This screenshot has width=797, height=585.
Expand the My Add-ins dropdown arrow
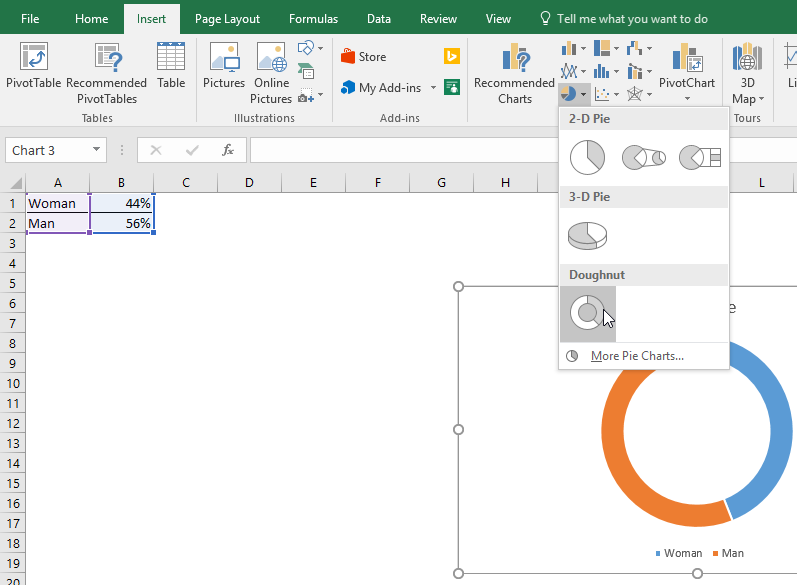pos(433,87)
